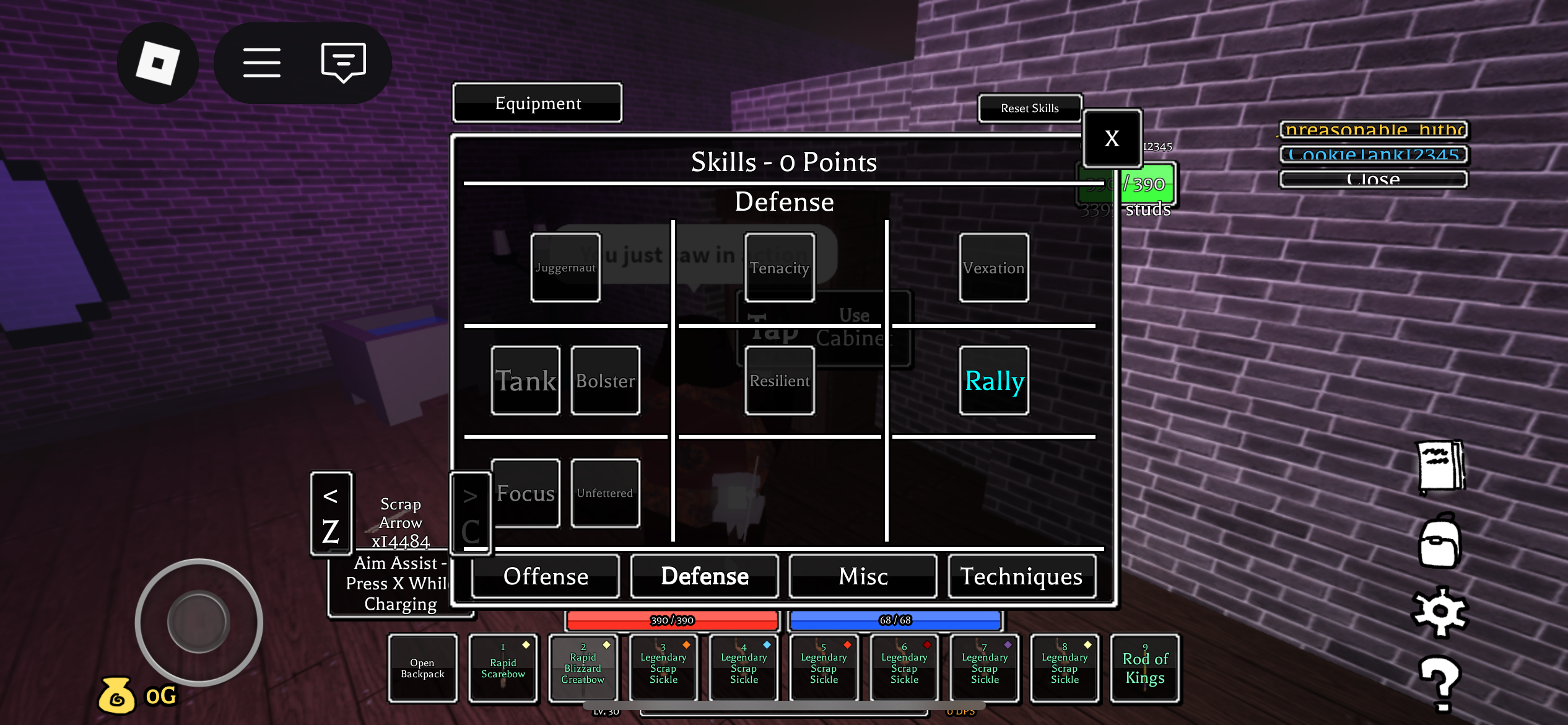Image resolution: width=1568 pixels, height=725 pixels.
Task: Equip Rapid Scarebow in slot 1
Action: (503, 668)
